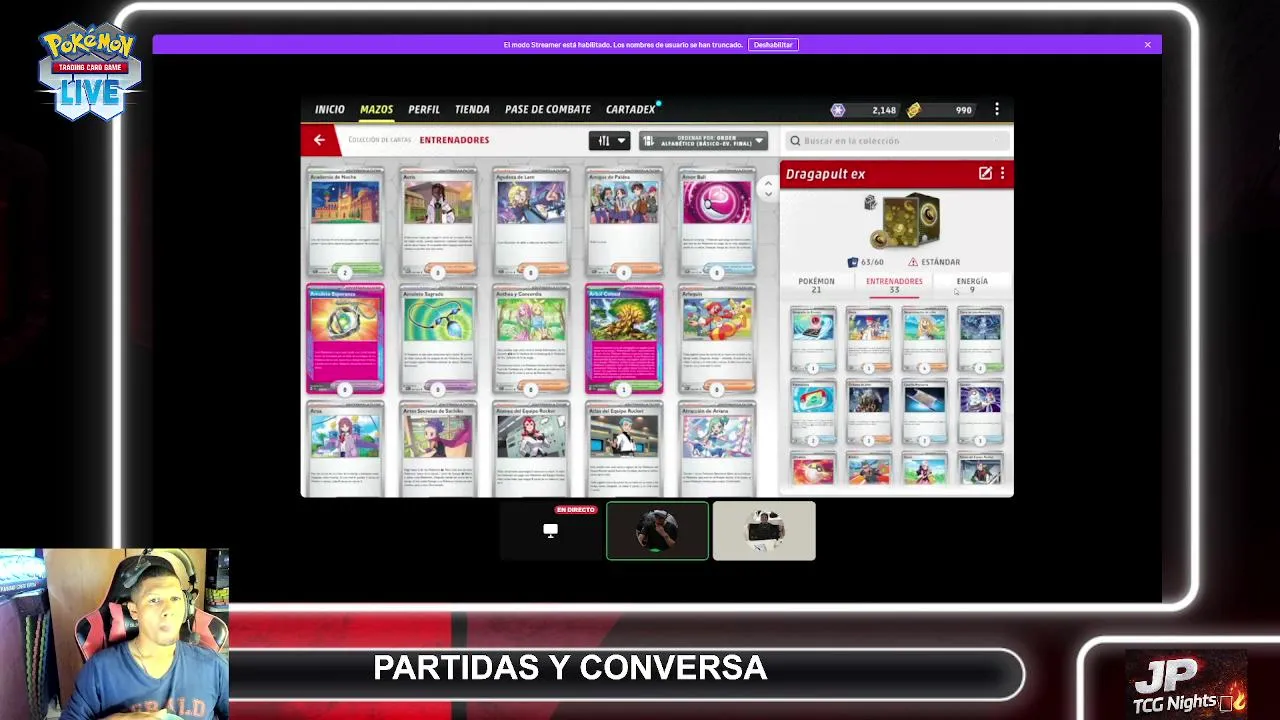Switch to the POKÉMON deck tab
This screenshot has height=720, width=1280.
pos(816,284)
